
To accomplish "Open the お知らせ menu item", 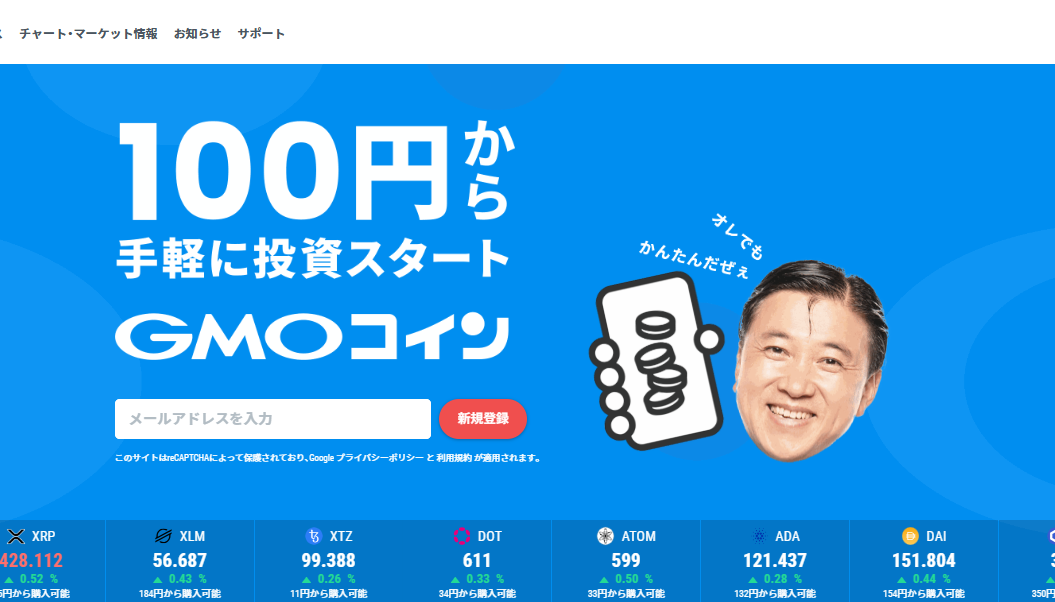I will click(x=197, y=34).
